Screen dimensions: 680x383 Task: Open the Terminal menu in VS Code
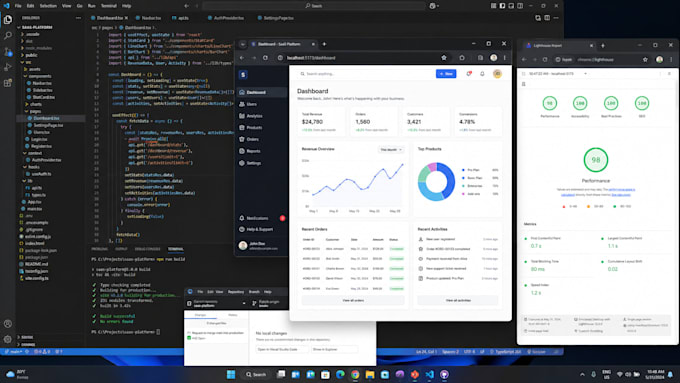tap(108, 6)
